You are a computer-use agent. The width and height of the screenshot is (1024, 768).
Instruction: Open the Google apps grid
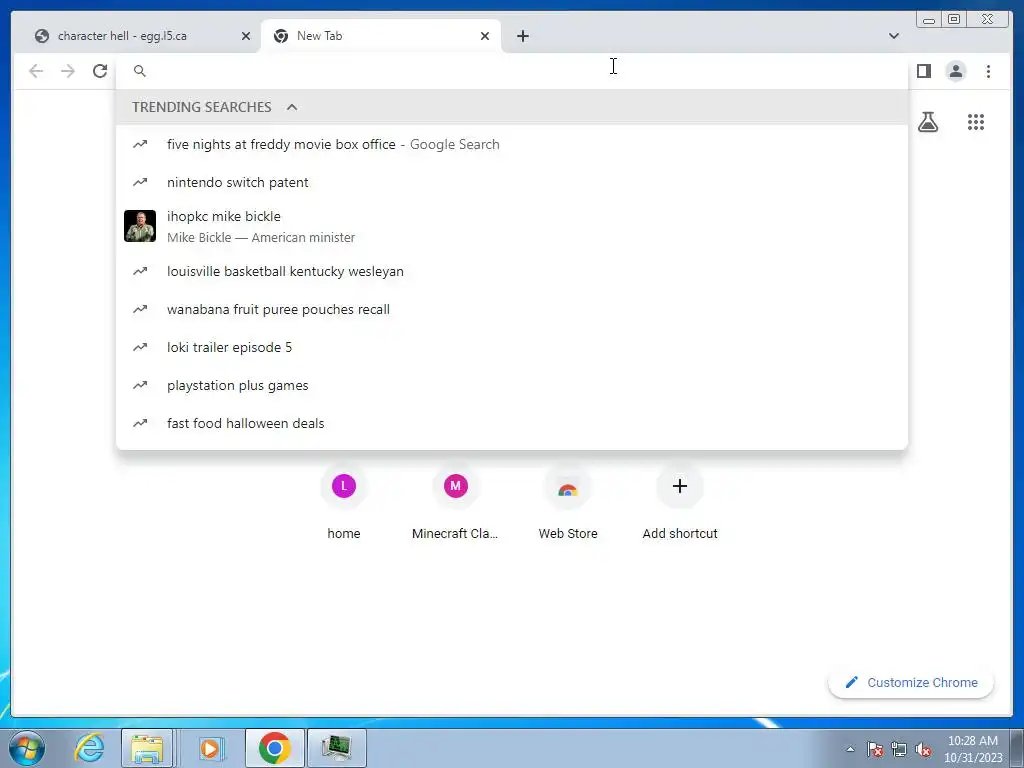click(x=976, y=121)
